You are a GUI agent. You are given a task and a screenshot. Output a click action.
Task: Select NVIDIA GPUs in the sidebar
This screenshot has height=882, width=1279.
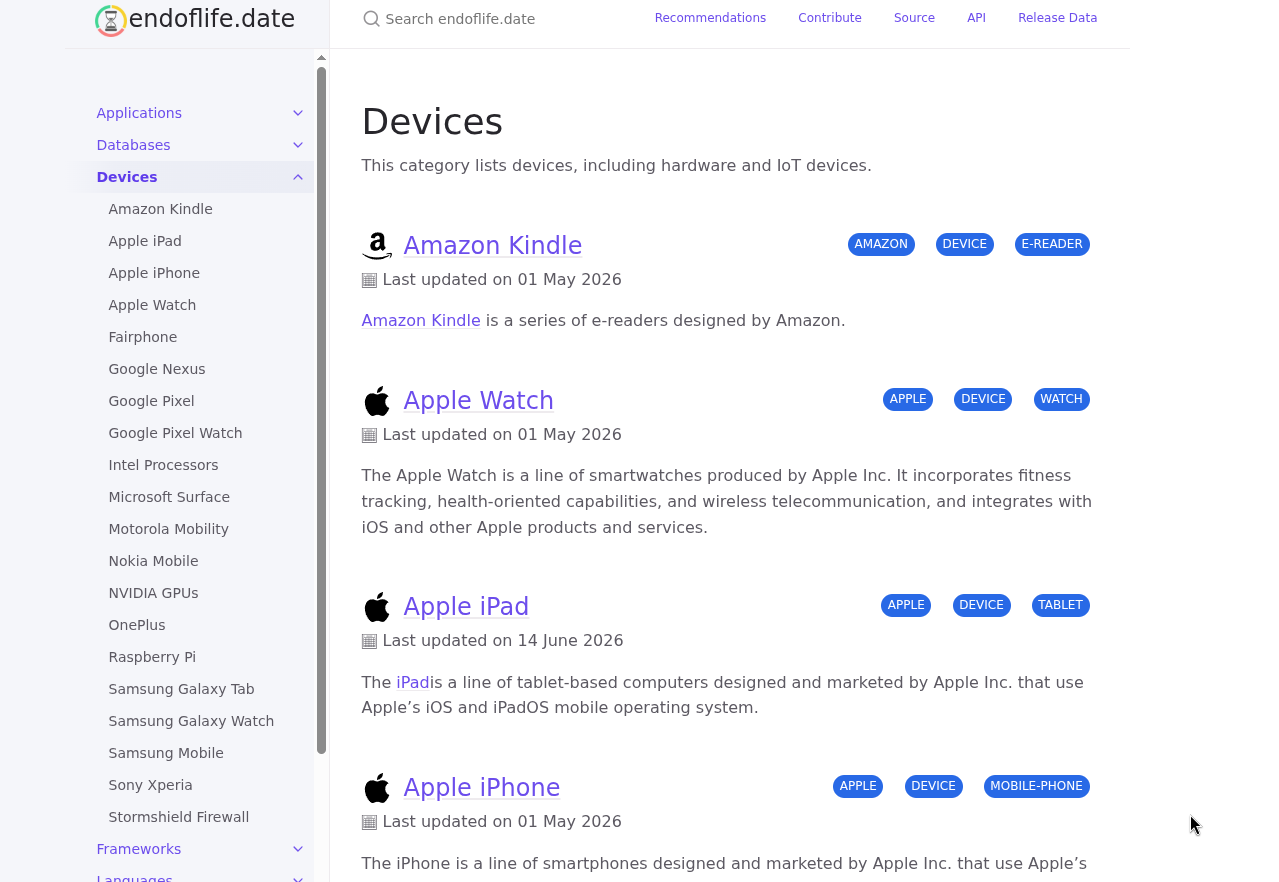click(x=153, y=593)
